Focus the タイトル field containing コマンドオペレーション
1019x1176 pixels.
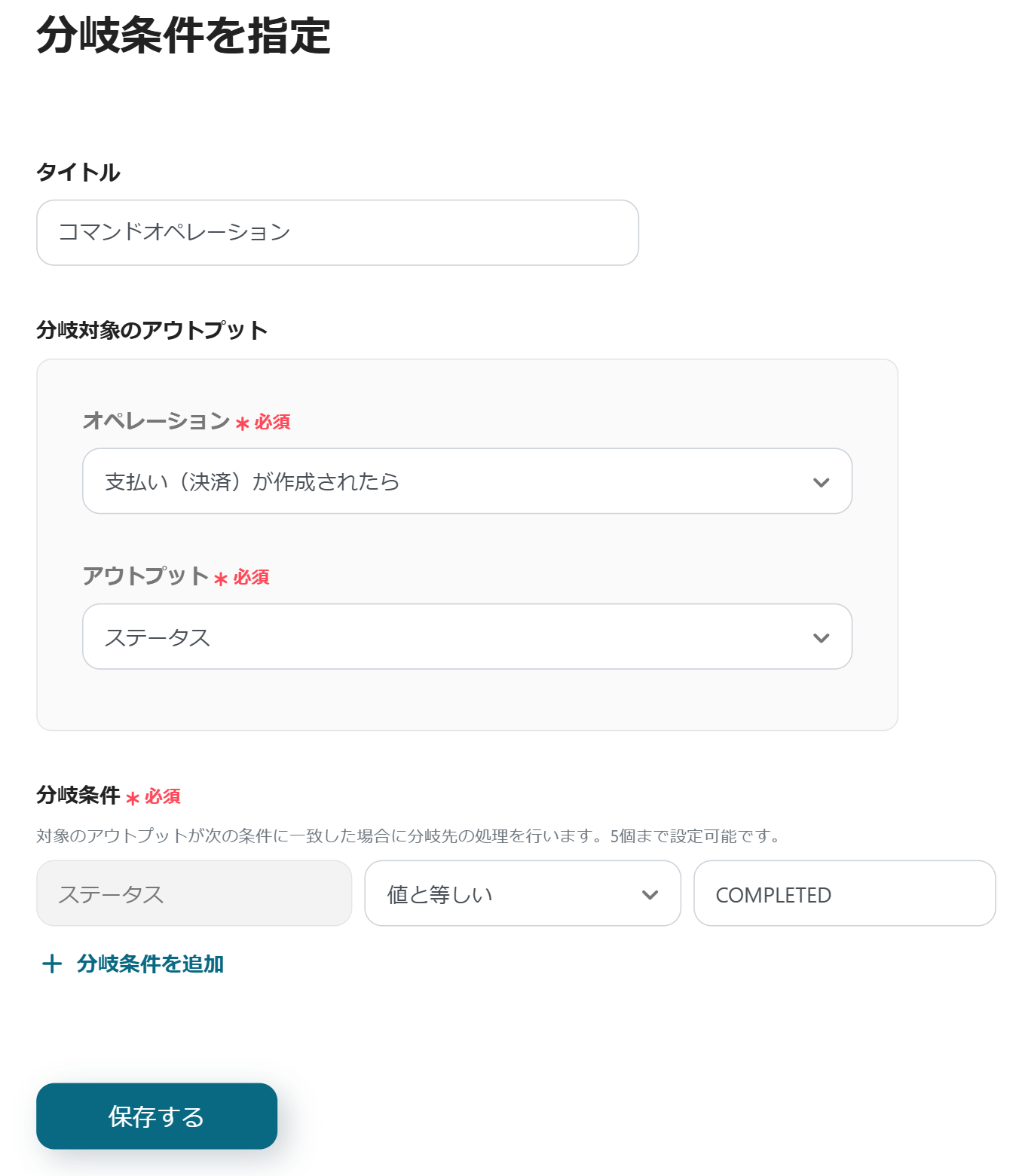click(x=337, y=233)
